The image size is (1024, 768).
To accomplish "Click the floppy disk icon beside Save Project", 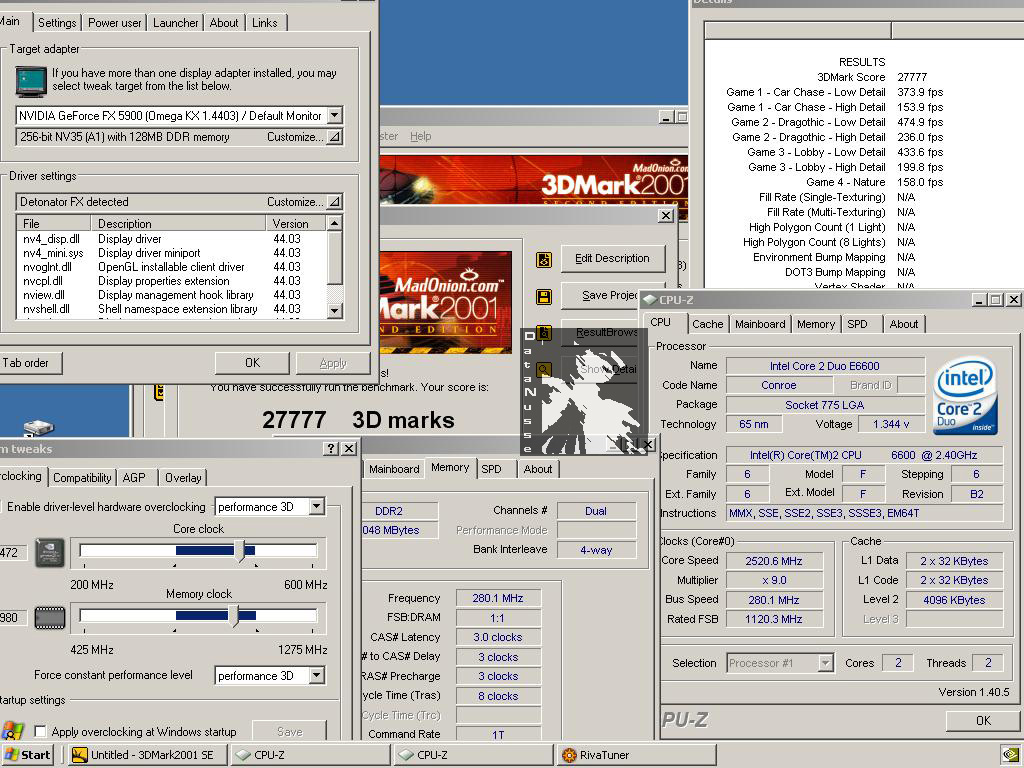I will click(543, 297).
